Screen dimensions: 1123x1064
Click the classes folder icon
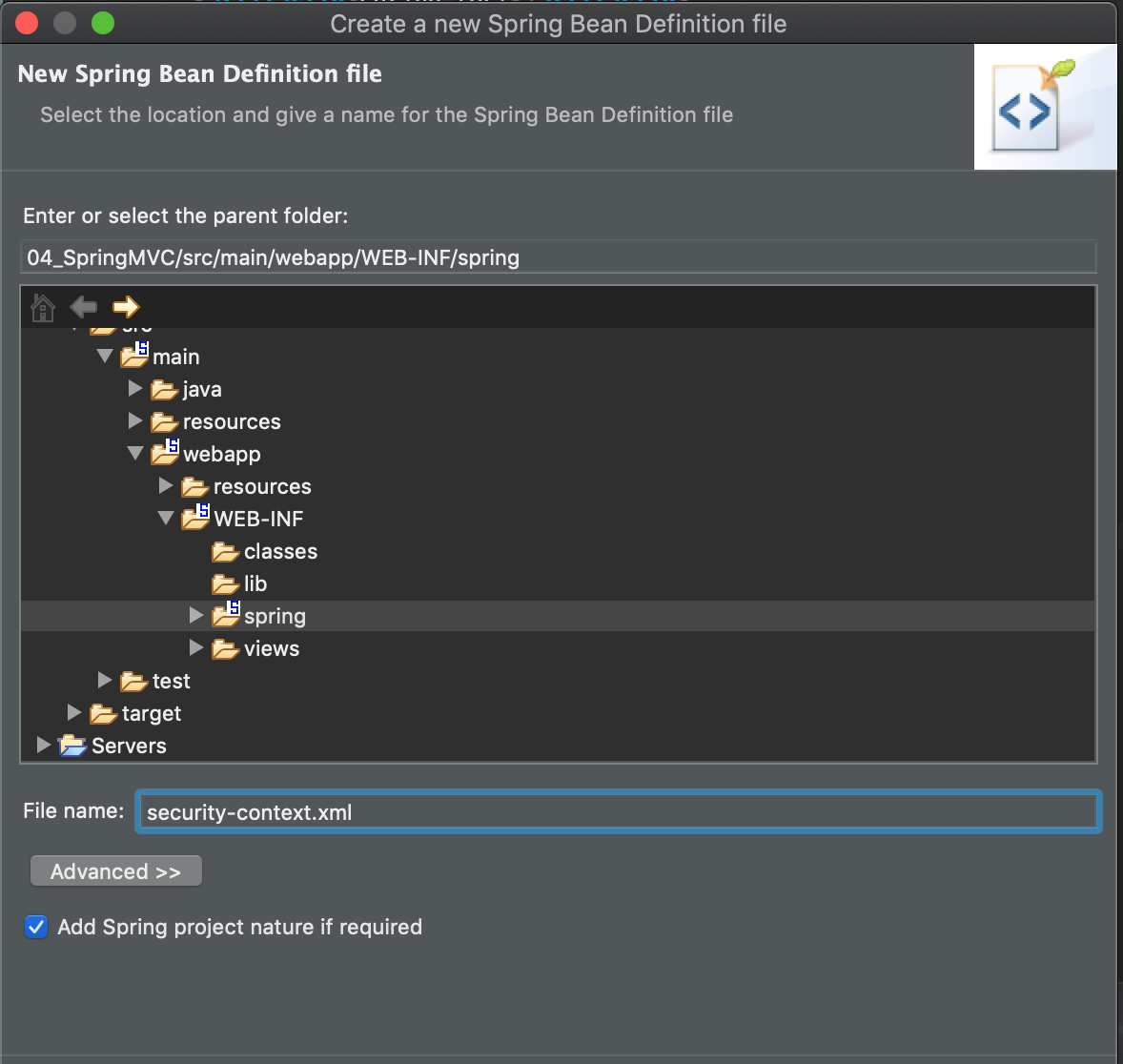pyautogui.click(x=226, y=552)
